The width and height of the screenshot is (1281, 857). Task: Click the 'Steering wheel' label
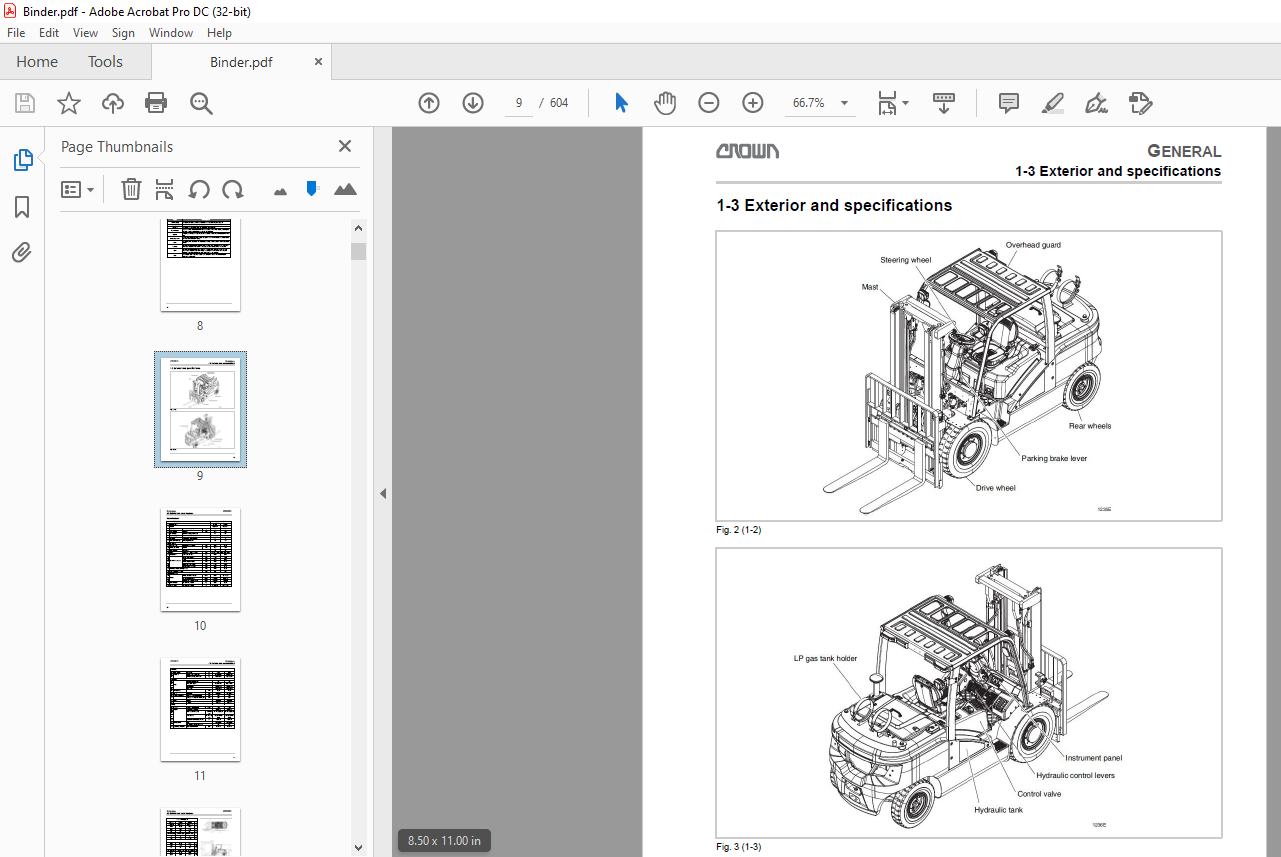[906, 260]
